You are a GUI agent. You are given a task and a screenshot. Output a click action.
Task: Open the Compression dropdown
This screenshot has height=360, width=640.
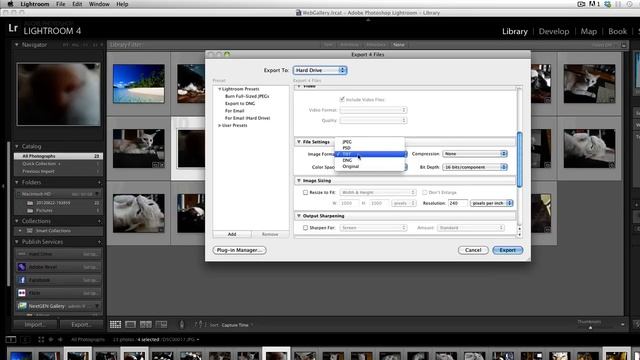pyautogui.click(x=475, y=154)
